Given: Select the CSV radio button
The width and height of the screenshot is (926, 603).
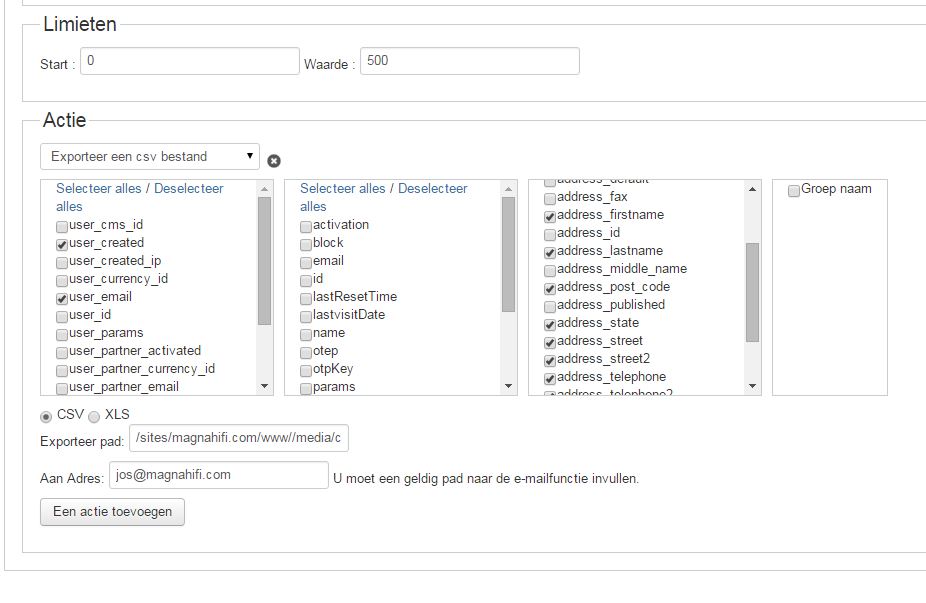Looking at the screenshot, I should pyautogui.click(x=46, y=416).
